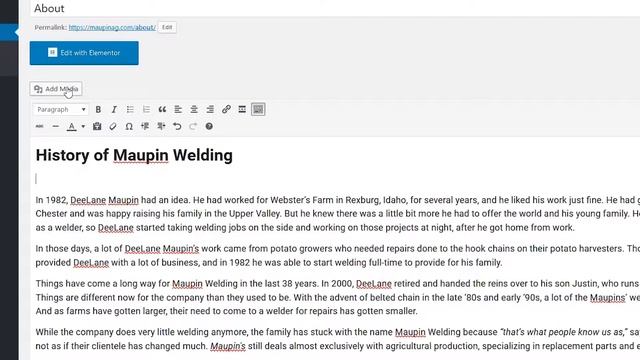Open the maupinag.com/about permalink
This screenshot has width=640, height=360.
(x=112, y=27)
